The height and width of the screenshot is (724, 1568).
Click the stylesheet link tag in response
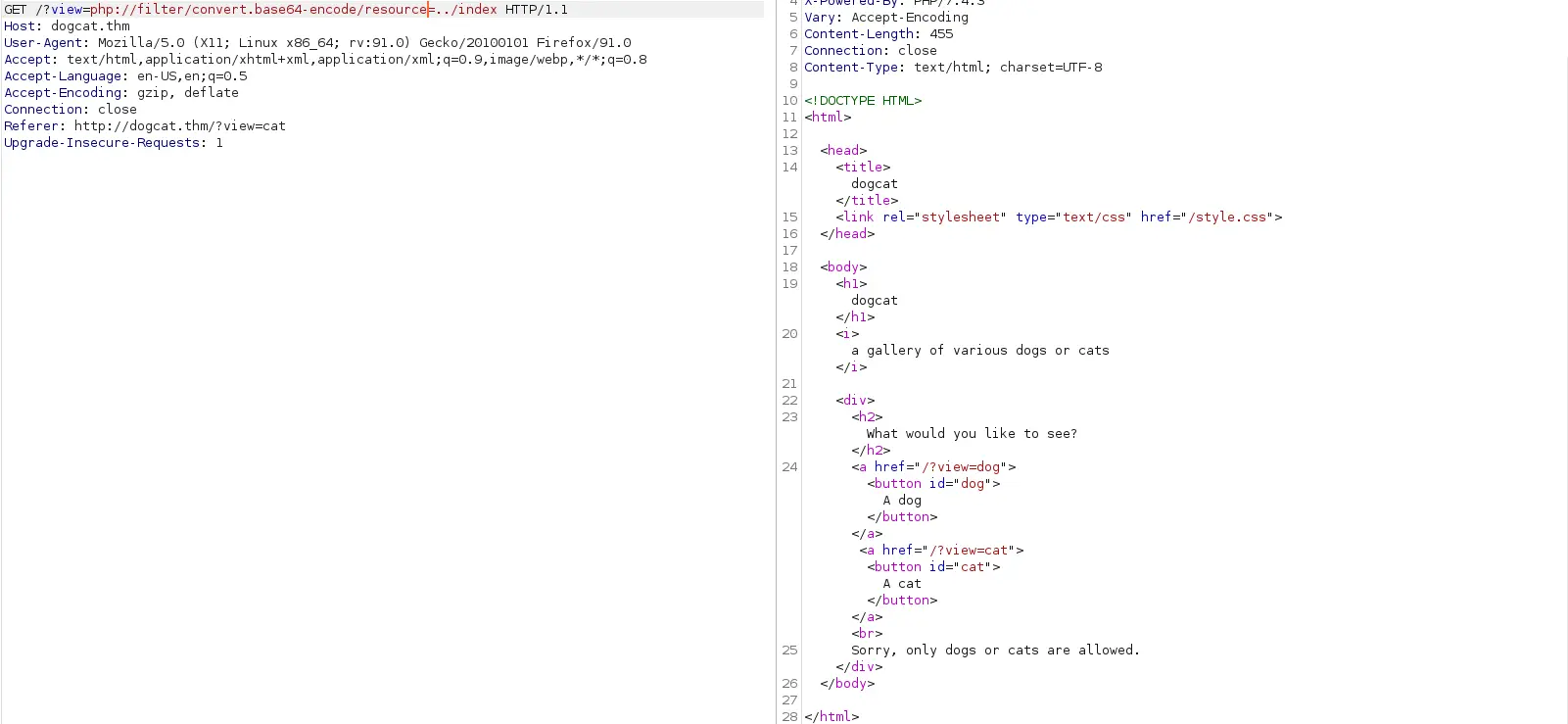coord(1059,217)
